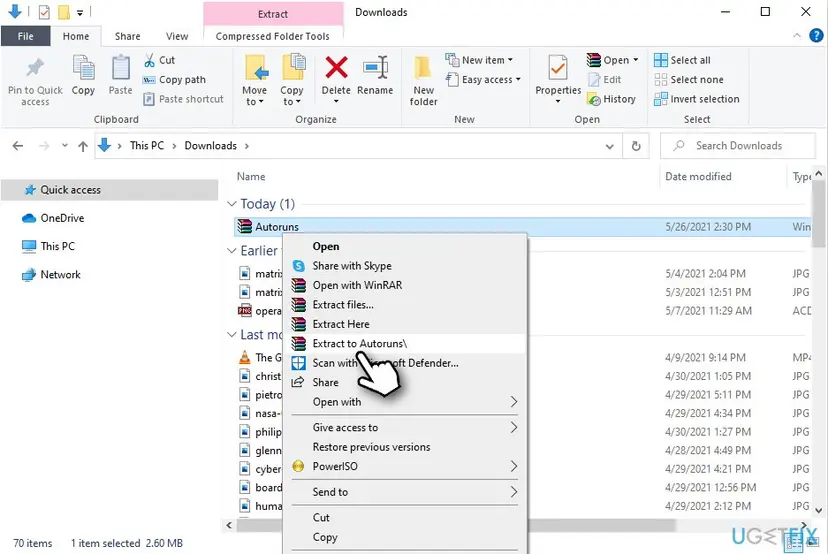The width and height of the screenshot is (828, 554).
Task: Open Customize Quick Access Toolbar dropdown
Action: coord(80,12)
